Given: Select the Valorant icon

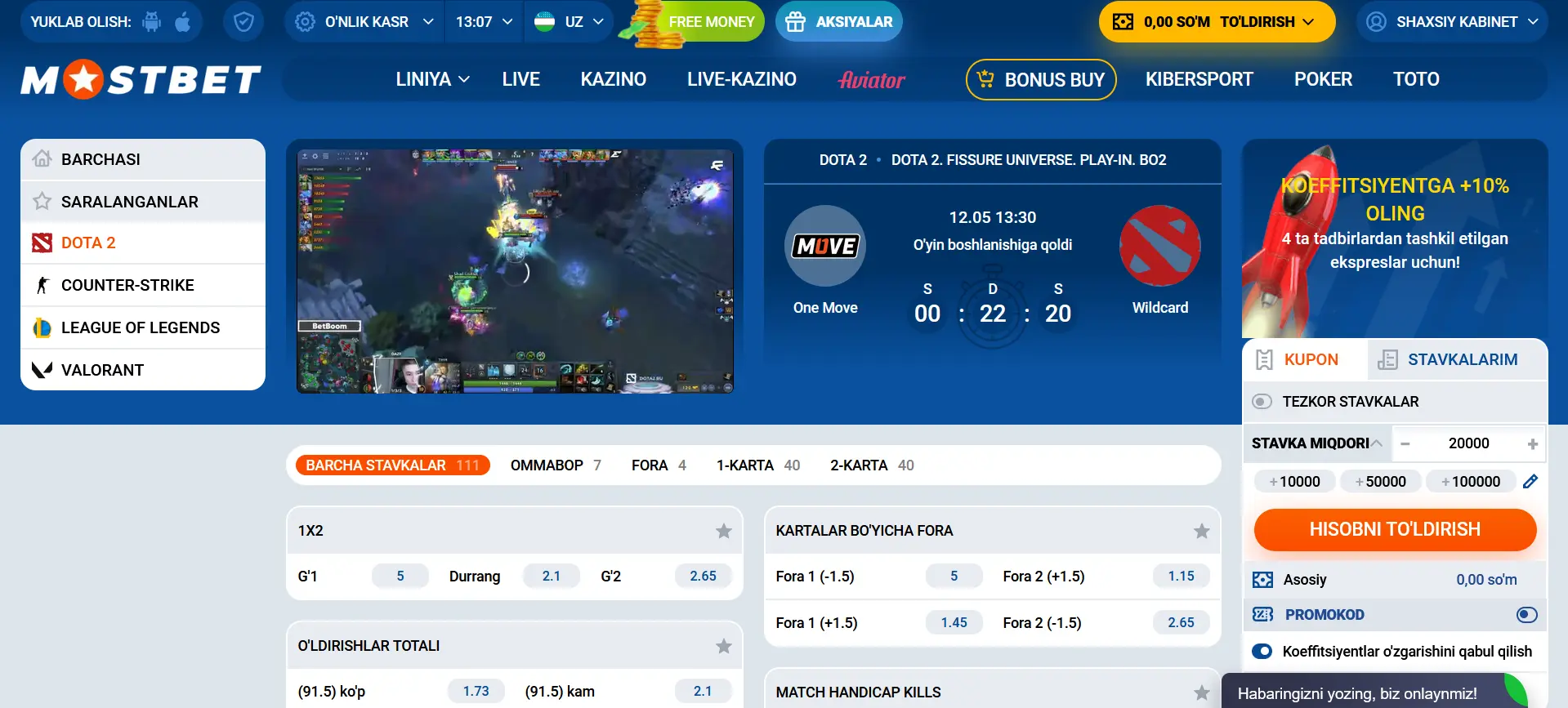Looking at the screenshot, I should pos(42,370).
